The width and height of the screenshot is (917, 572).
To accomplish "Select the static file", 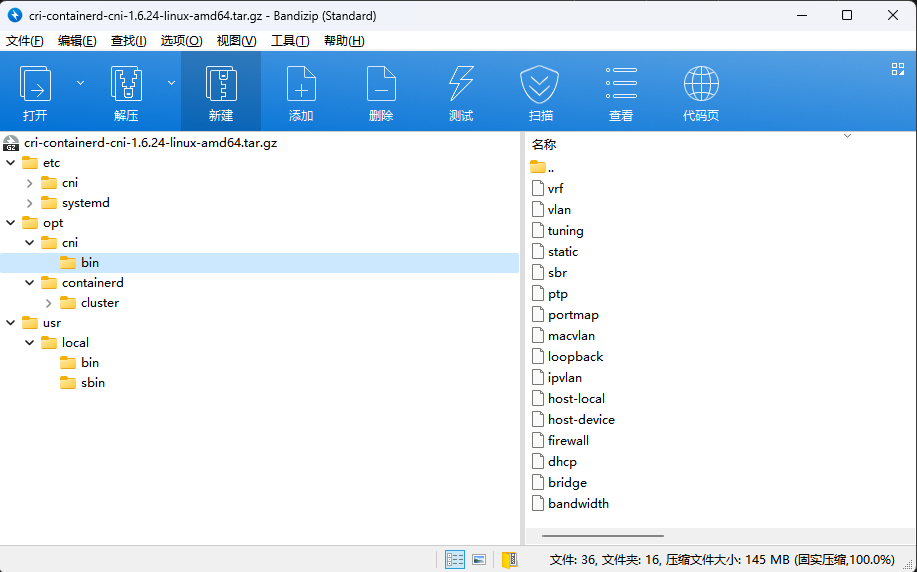I will point(555,251).
